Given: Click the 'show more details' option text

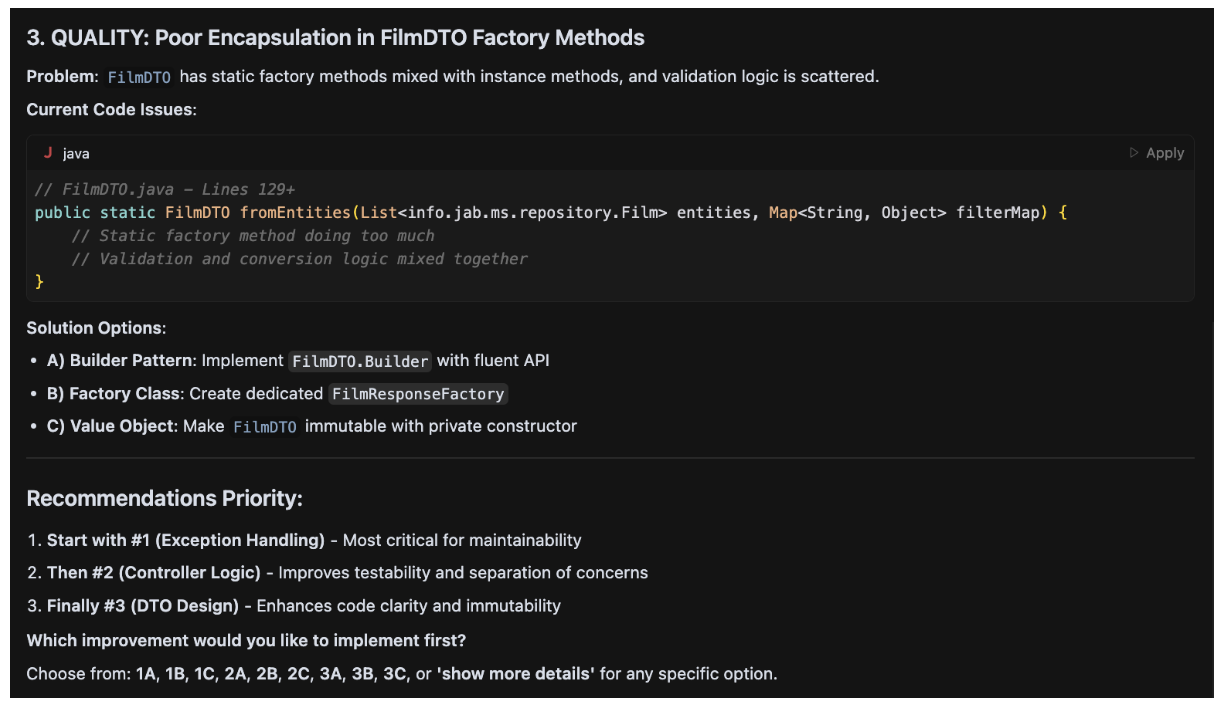Looking at the screenshot, I should (x=516, y=674).
